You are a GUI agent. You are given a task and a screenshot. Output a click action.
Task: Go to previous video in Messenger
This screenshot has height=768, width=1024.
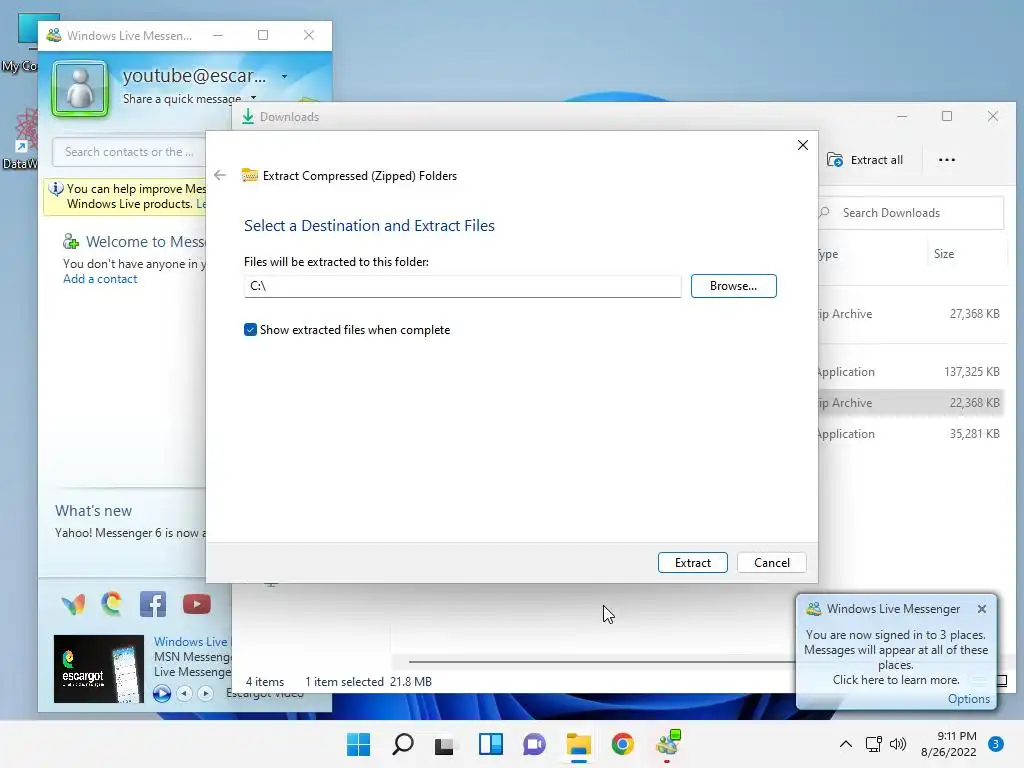pos(185,694)
